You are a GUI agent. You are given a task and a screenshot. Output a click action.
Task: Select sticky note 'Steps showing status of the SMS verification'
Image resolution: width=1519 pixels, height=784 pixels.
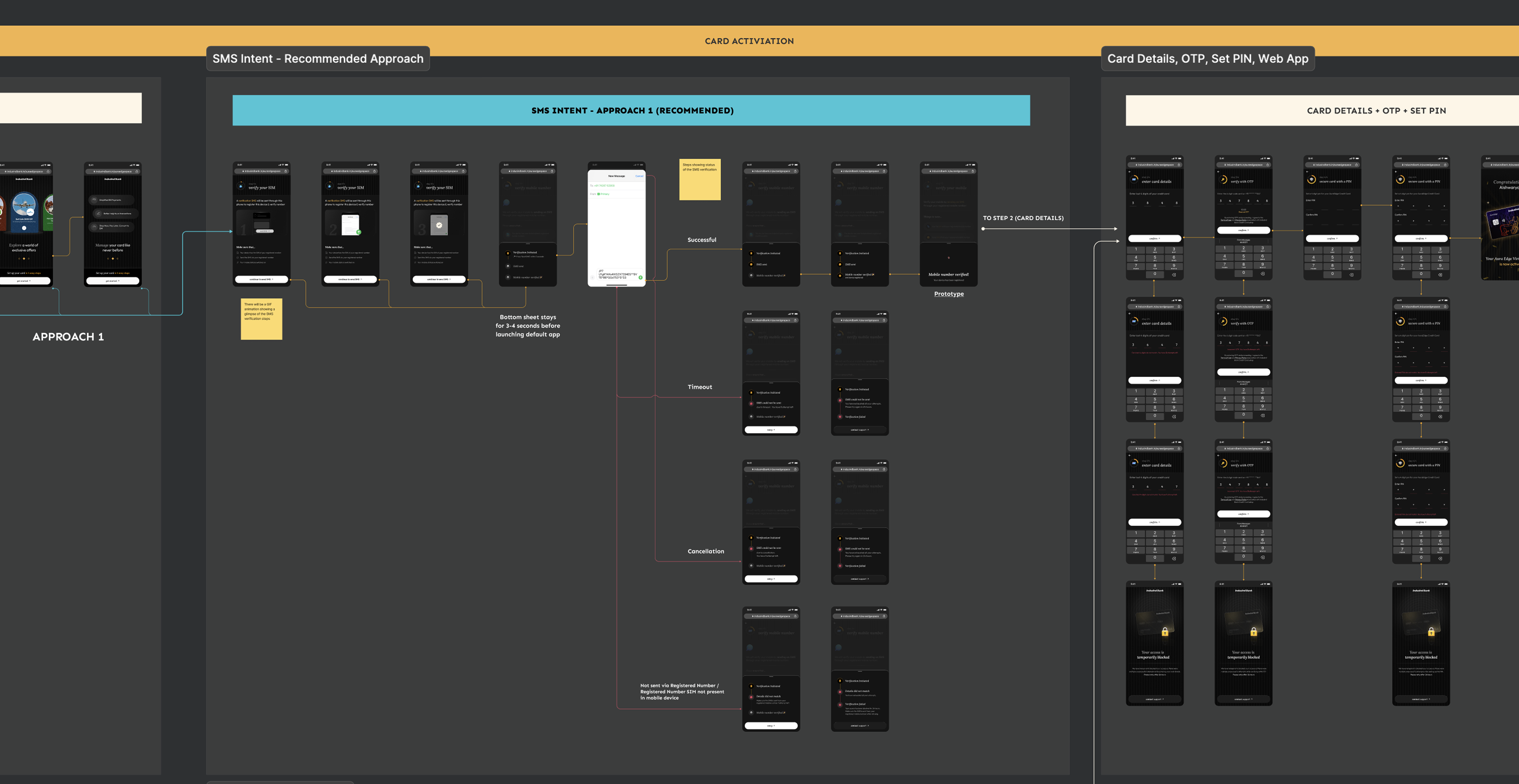700,180
